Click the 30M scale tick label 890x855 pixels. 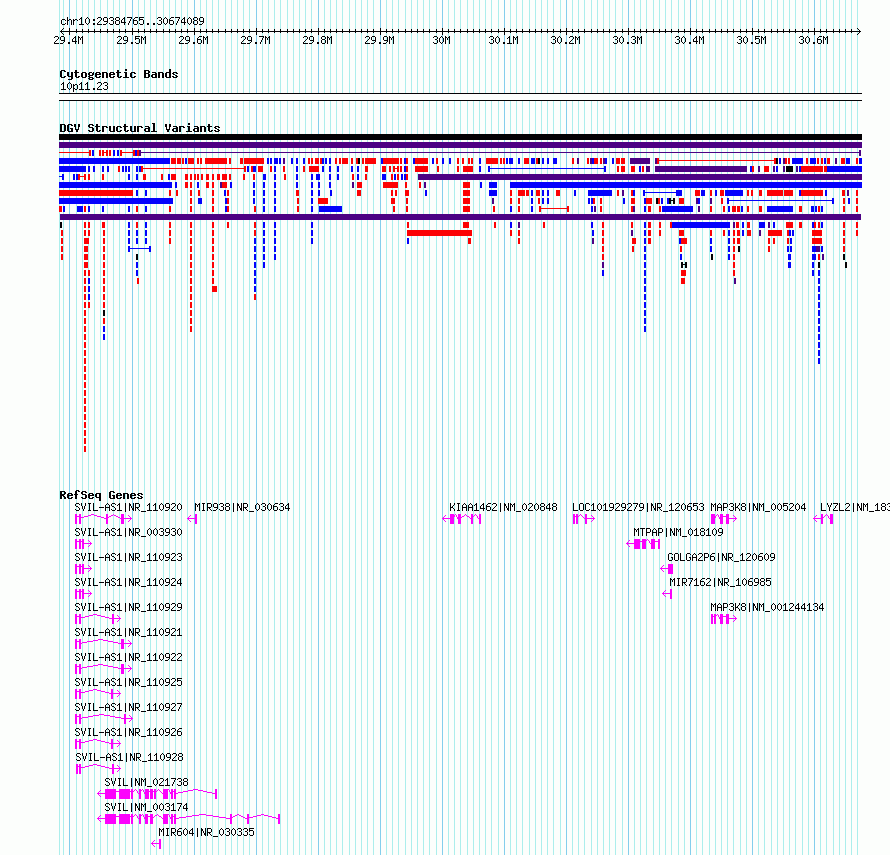441,40
